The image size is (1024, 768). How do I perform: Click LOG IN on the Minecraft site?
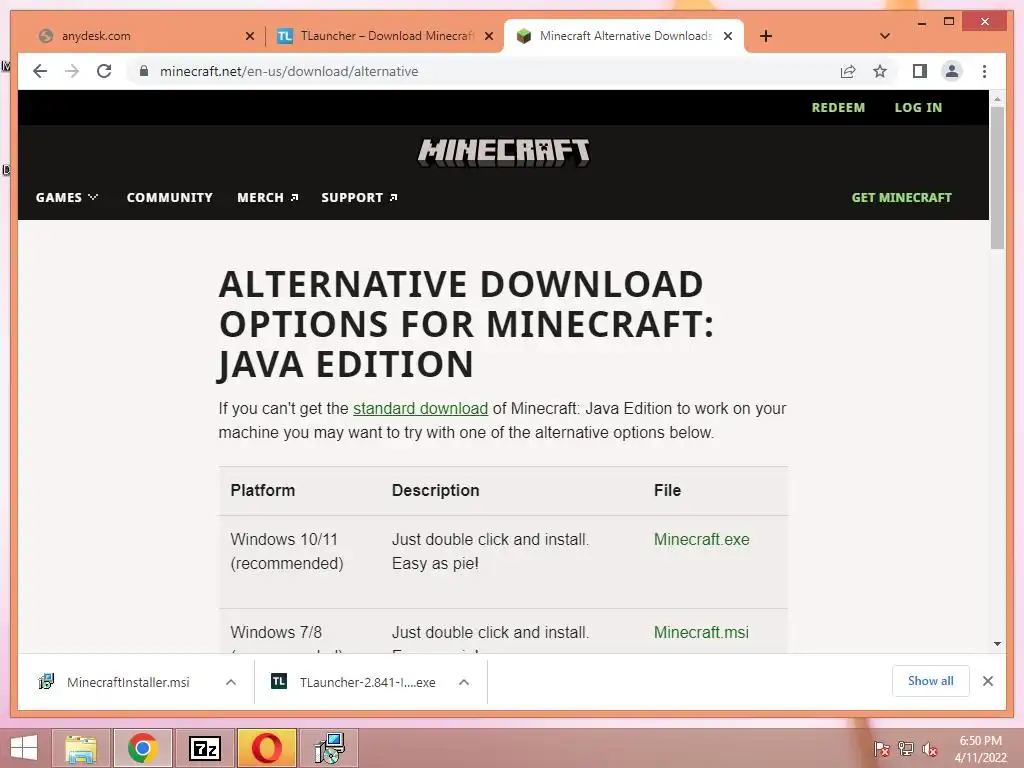click(918, 108)
